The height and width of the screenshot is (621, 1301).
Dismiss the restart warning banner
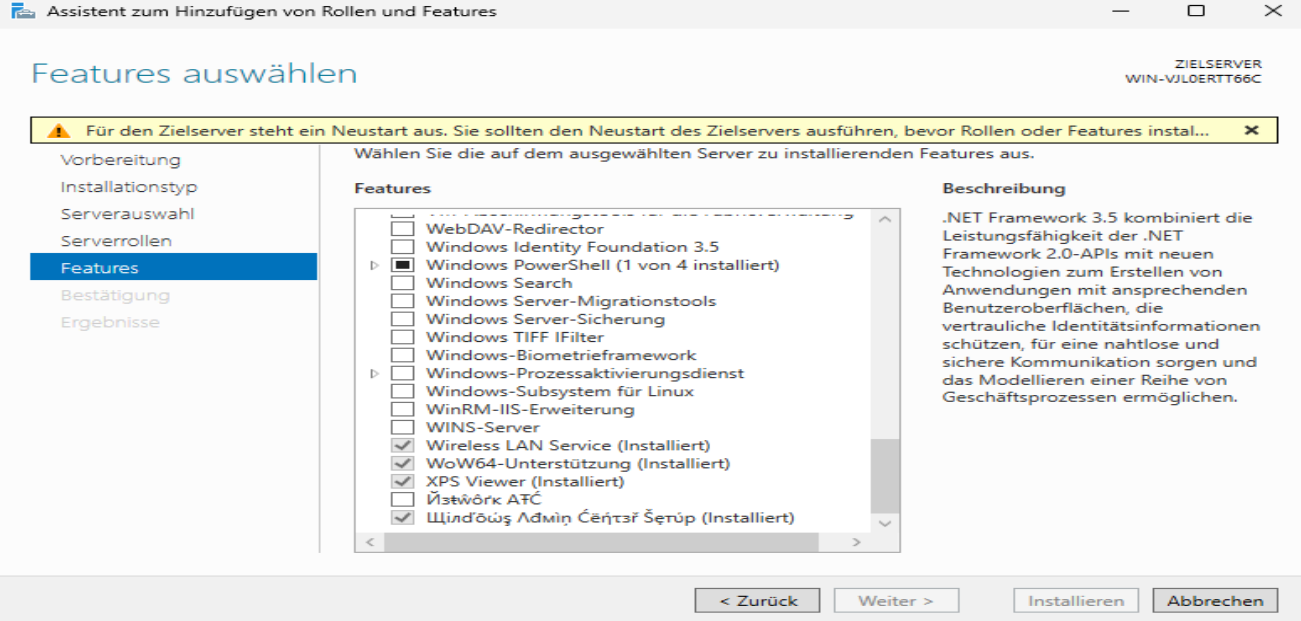click(1251, 131)
